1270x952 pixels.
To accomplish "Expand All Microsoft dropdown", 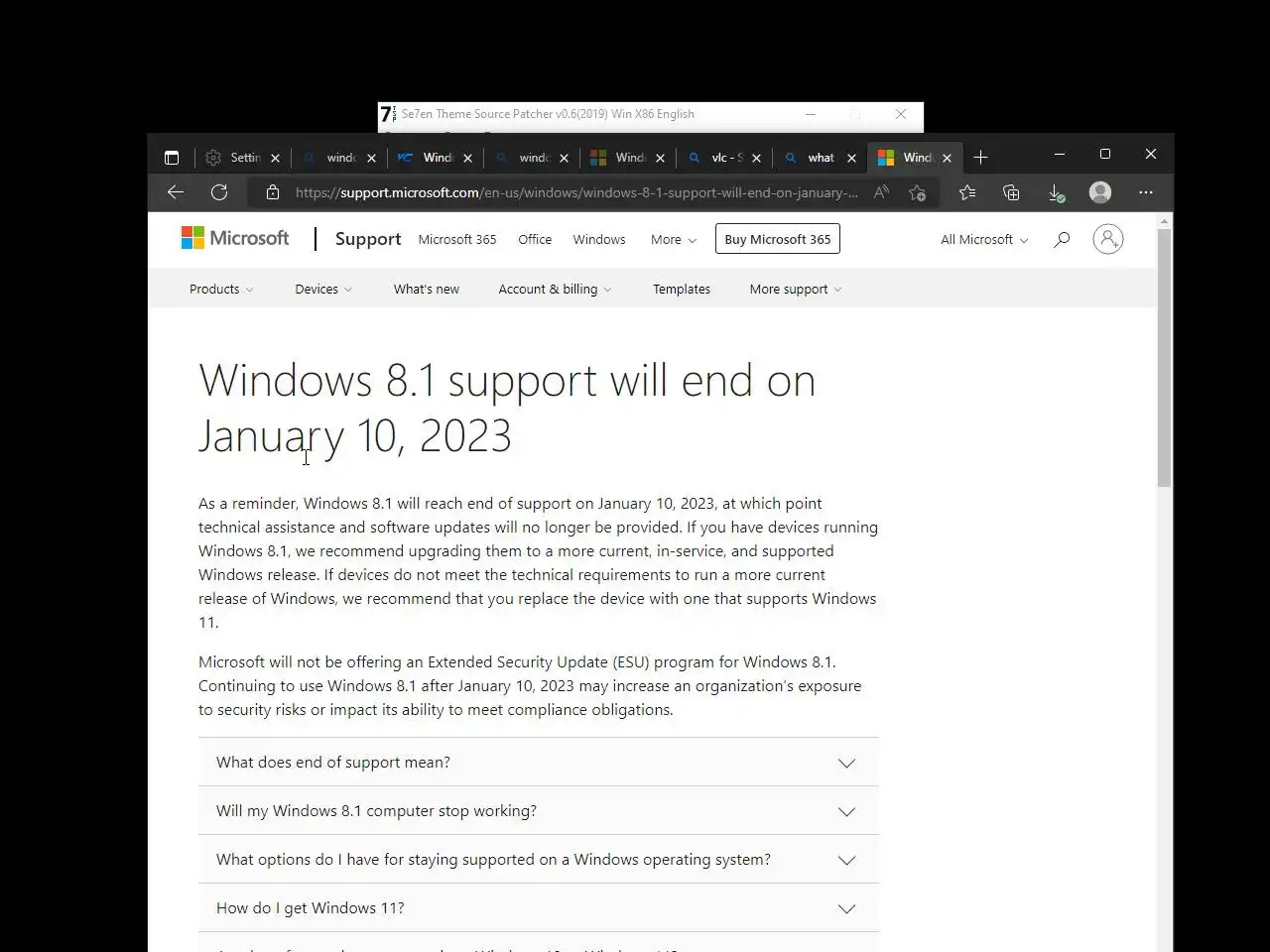I will point(984,239).
